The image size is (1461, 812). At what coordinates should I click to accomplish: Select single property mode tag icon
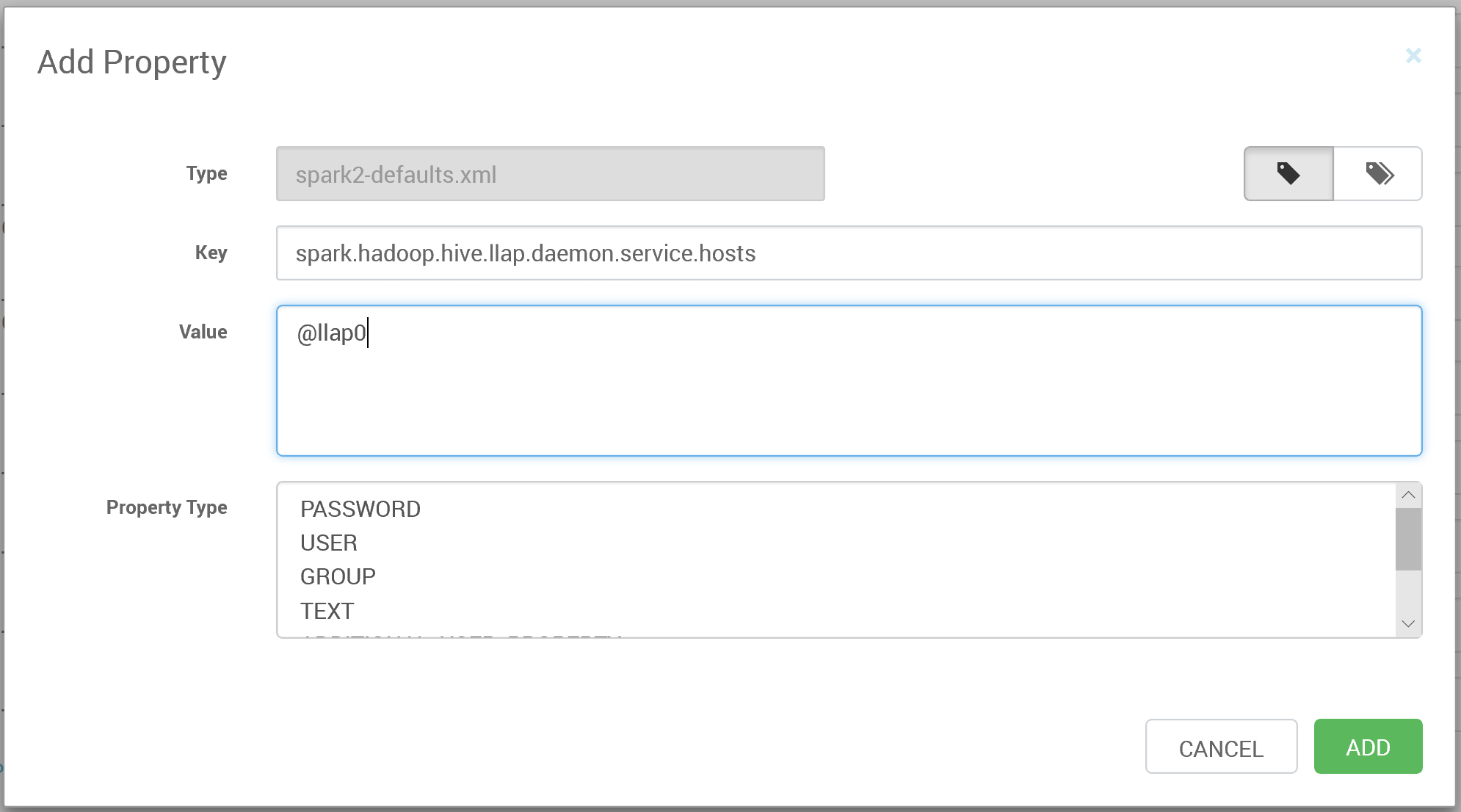click(1288, 174)
